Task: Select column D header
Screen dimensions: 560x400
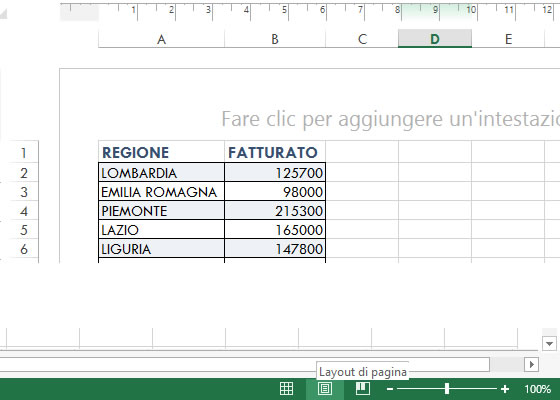Action: [435, 39]
